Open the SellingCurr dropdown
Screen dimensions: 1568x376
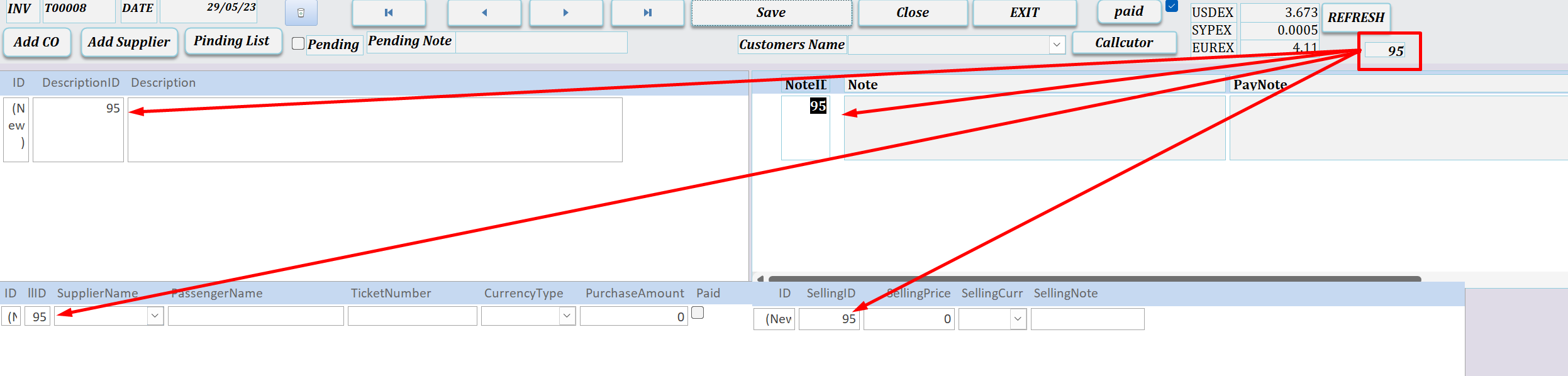(x=1018, y=319)
